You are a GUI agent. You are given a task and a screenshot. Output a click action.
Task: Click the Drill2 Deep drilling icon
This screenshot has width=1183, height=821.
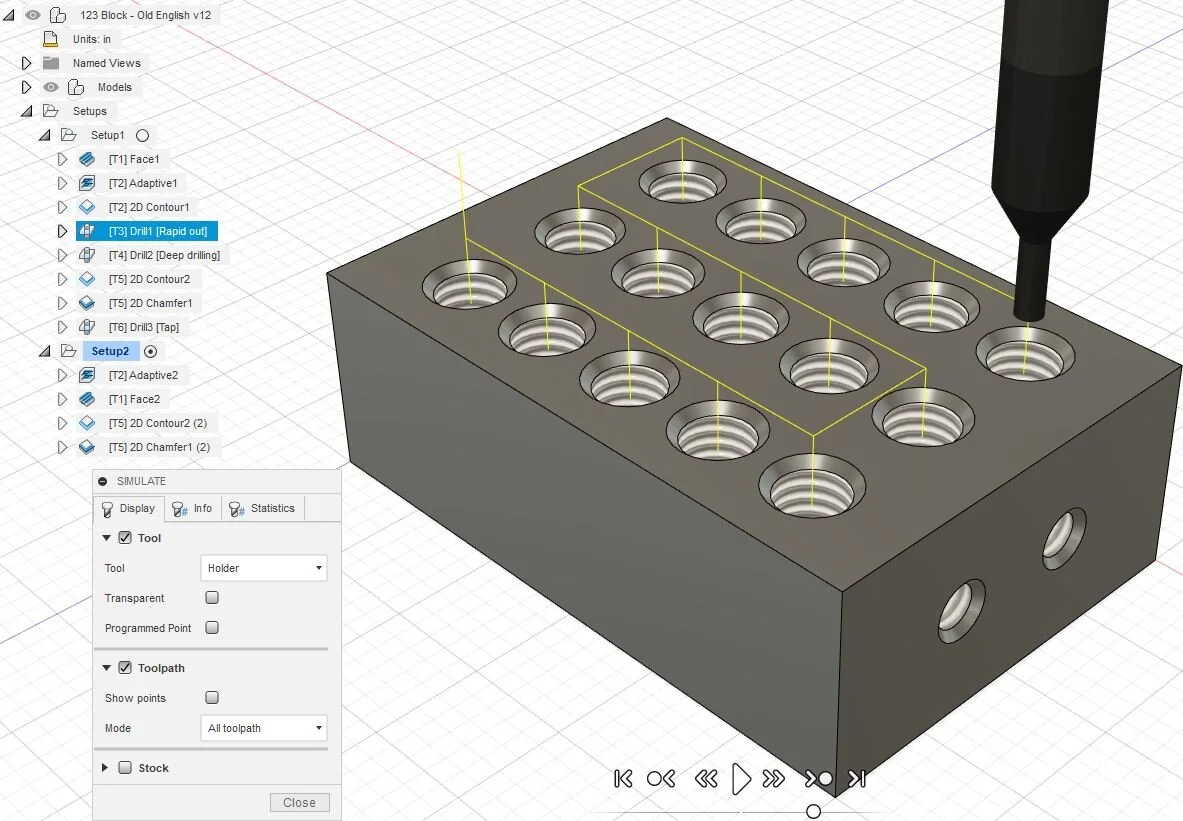click(x=87, y=255)
